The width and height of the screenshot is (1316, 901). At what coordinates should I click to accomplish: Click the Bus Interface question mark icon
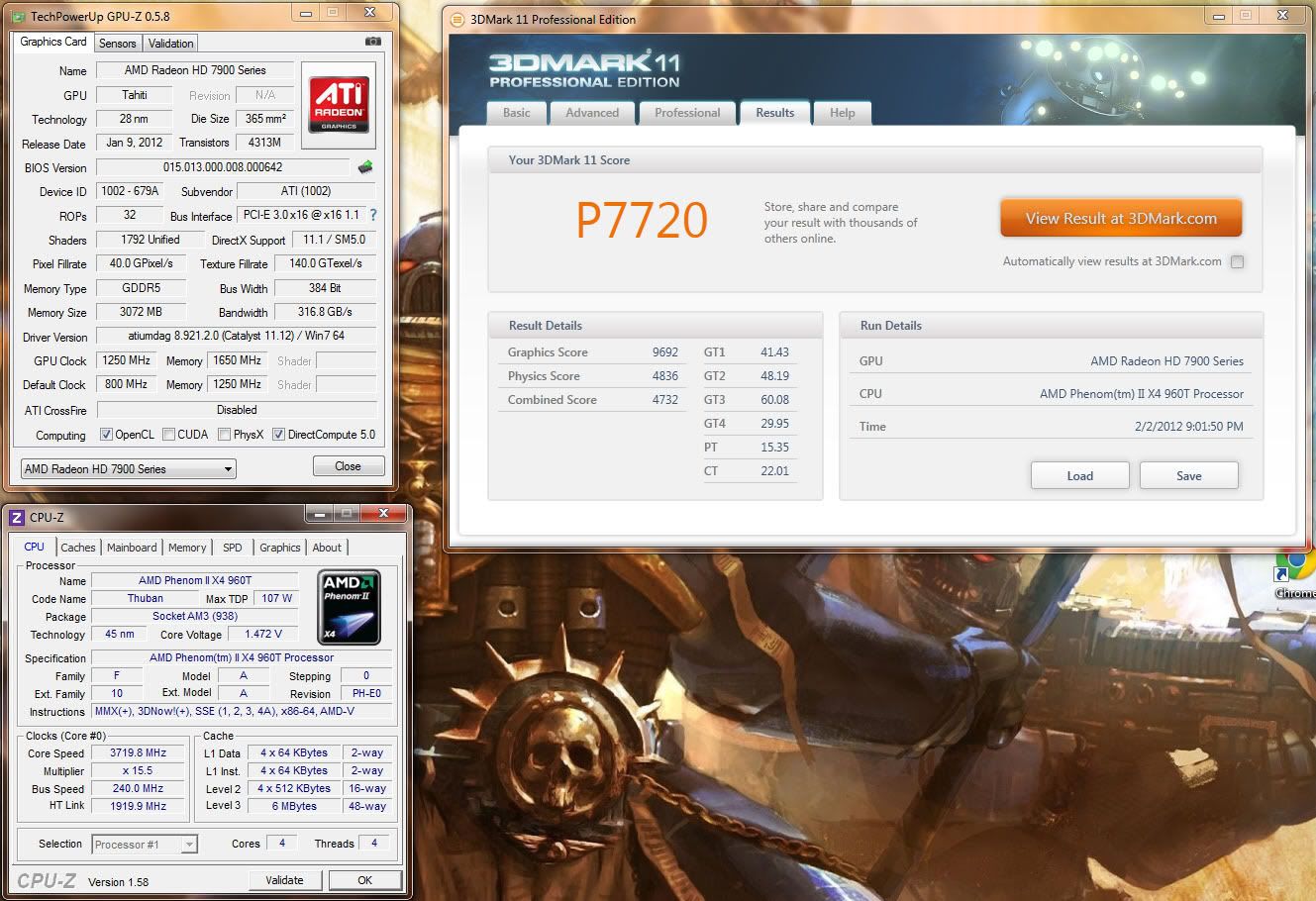(373, 215)
